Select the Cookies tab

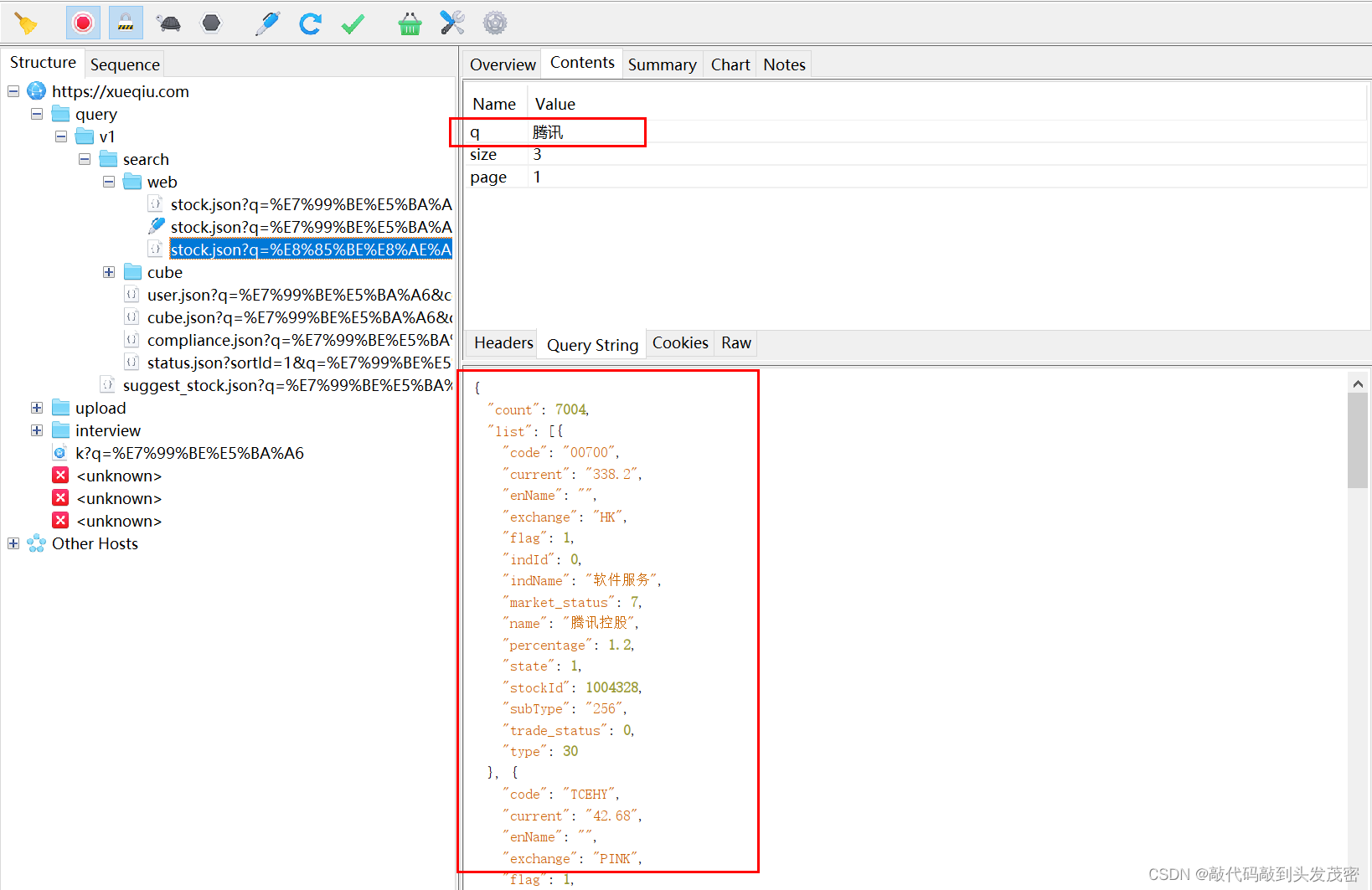680,342
